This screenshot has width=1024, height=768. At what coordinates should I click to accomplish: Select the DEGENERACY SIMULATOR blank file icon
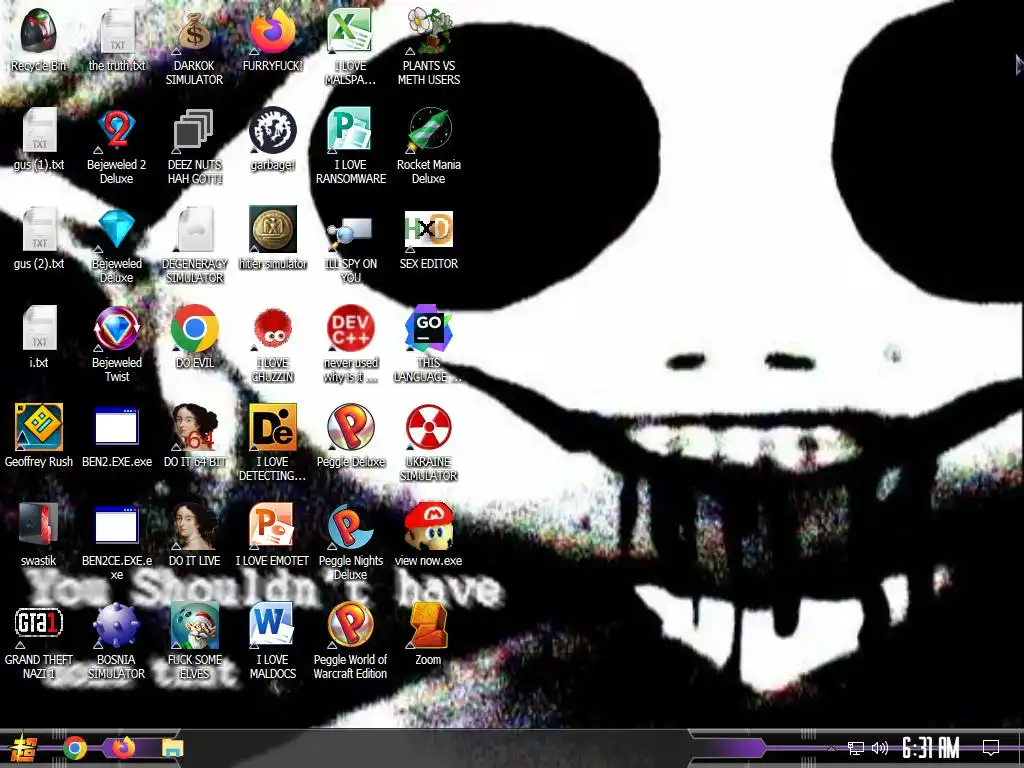(x=195, y=229)
